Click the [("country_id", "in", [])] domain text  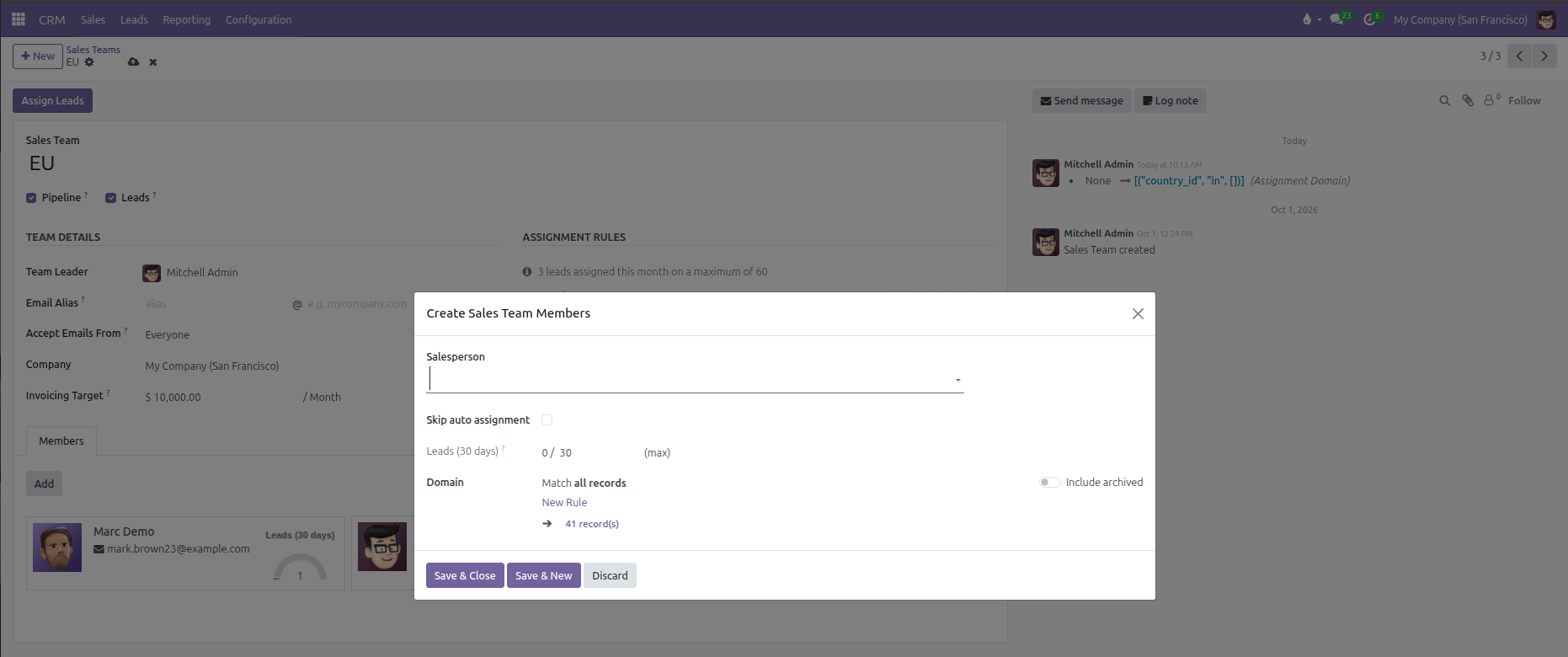[x=1189, y=180]
